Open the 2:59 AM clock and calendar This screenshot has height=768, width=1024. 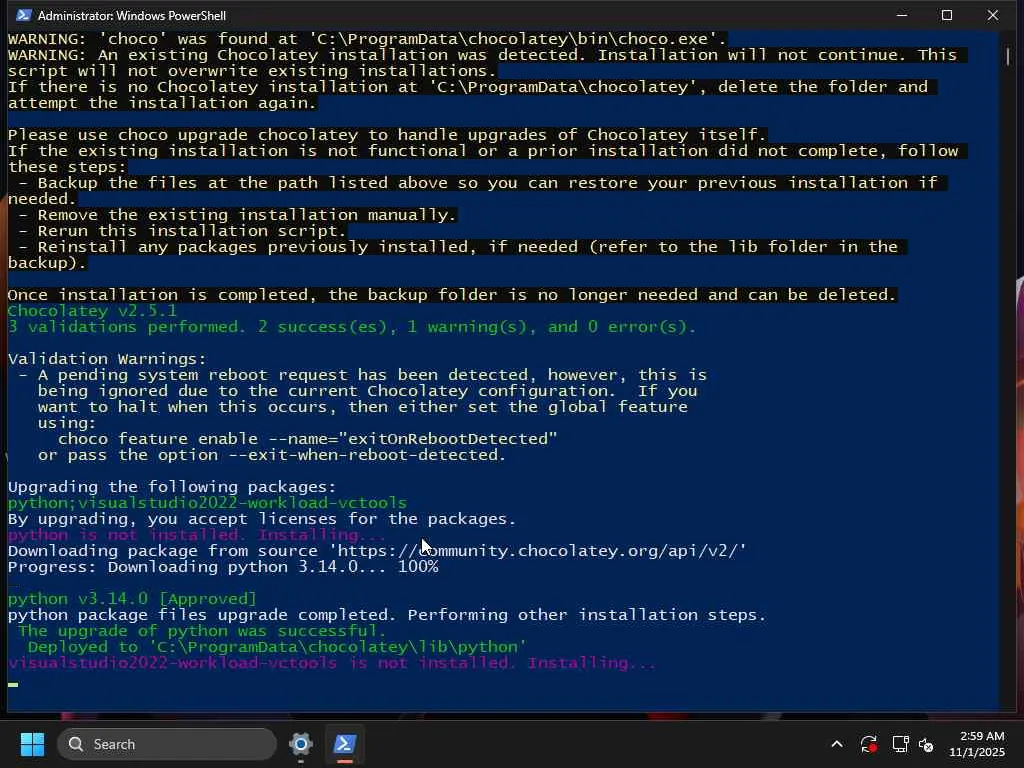tap(977, 744)
